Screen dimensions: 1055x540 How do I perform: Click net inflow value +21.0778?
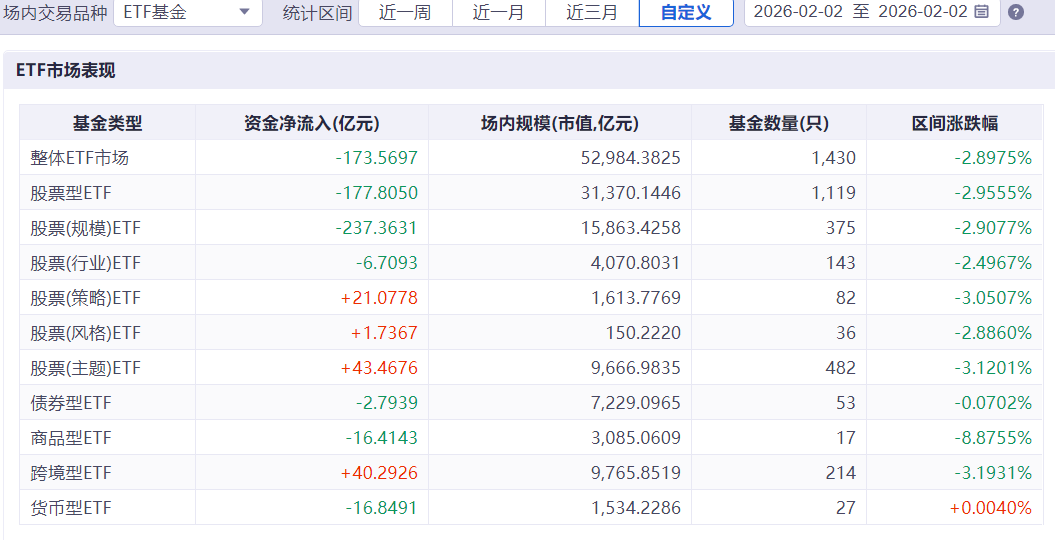tap(379, 298)
